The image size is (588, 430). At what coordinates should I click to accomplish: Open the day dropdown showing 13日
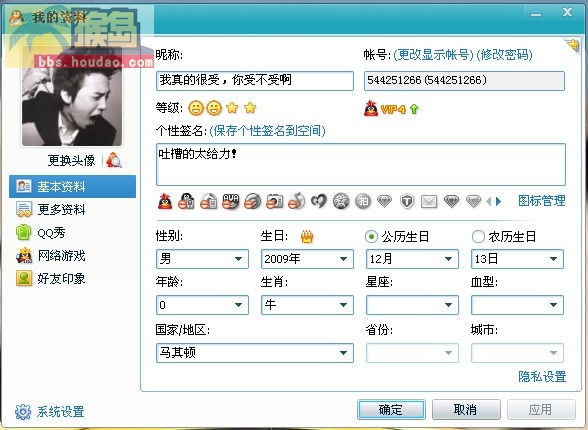coord(517,259)
